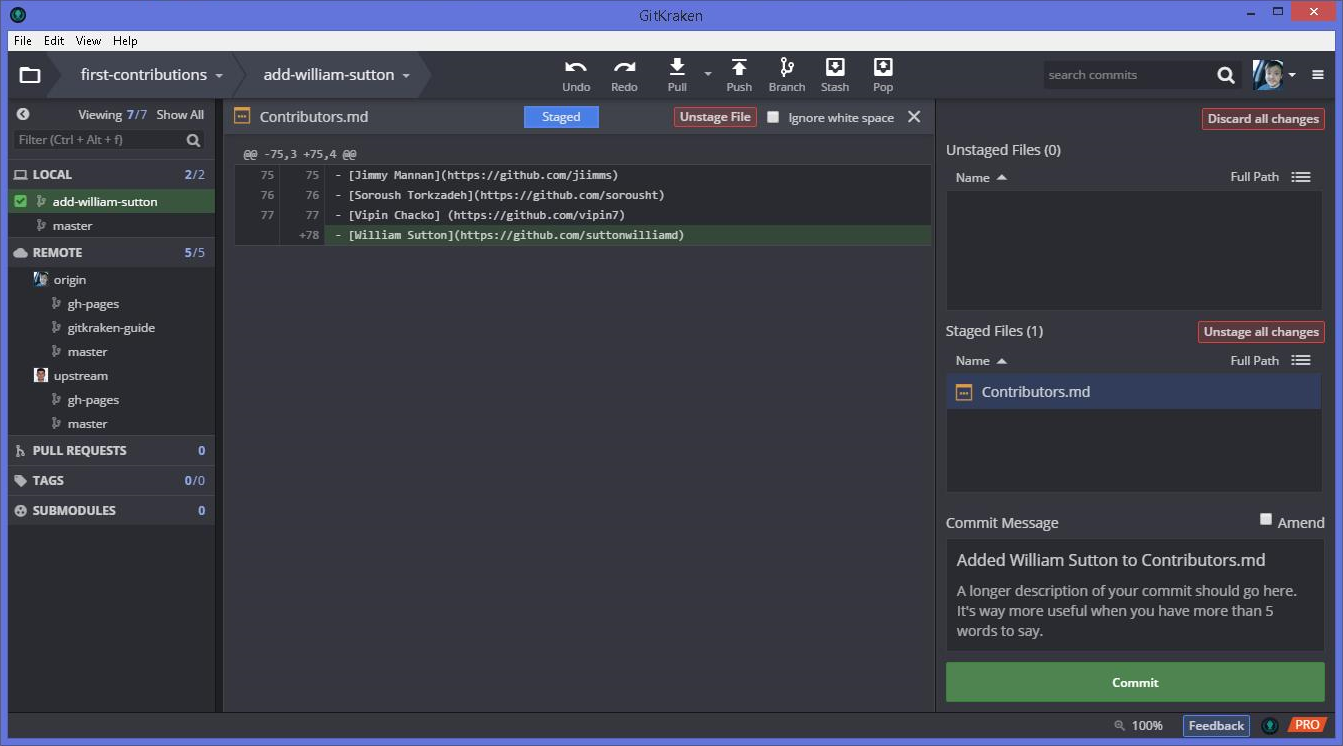The width and height of the screenshot is (1343, 746).
Task: Open the Pull options dropdown arrow
Action: tap(708, 73)
